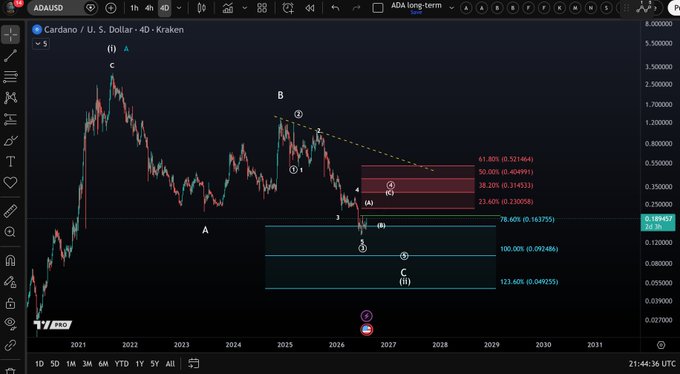Select the K circle quick-access button
The height and width of the screenshot is (374, 680).
(560, 8)
